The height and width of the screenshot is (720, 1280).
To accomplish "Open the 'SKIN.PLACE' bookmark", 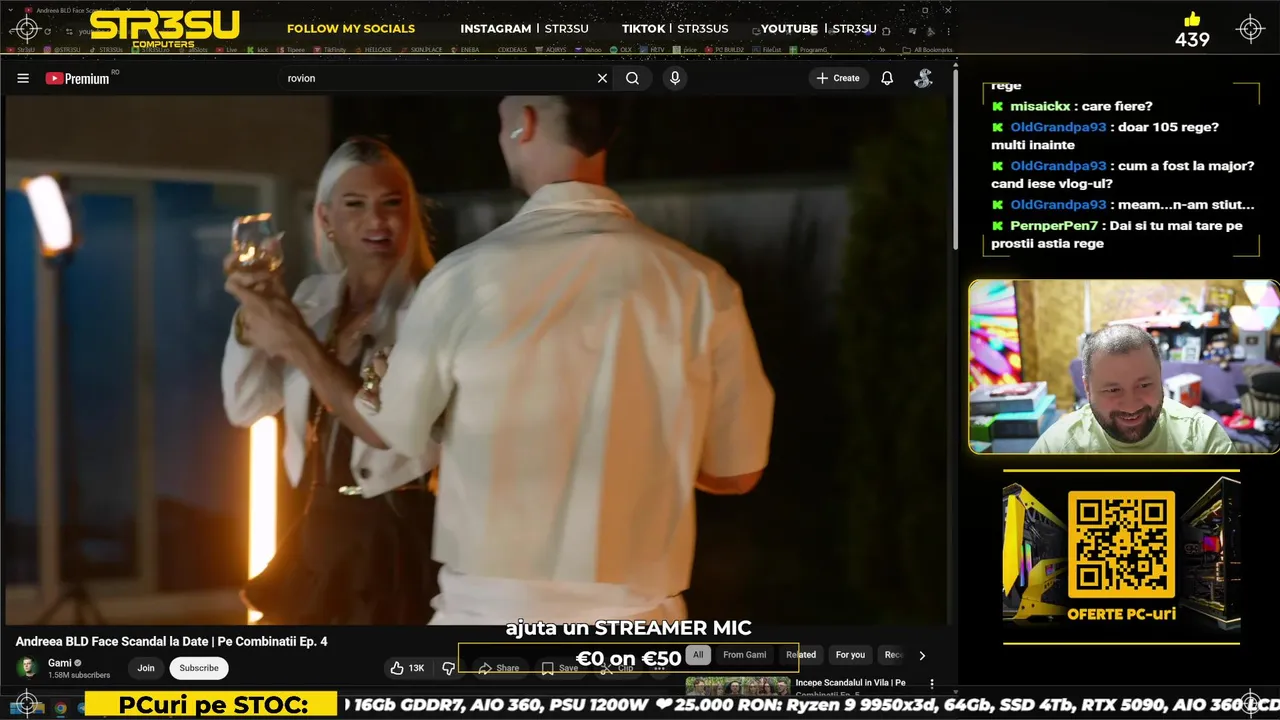I will coord(422,49).
